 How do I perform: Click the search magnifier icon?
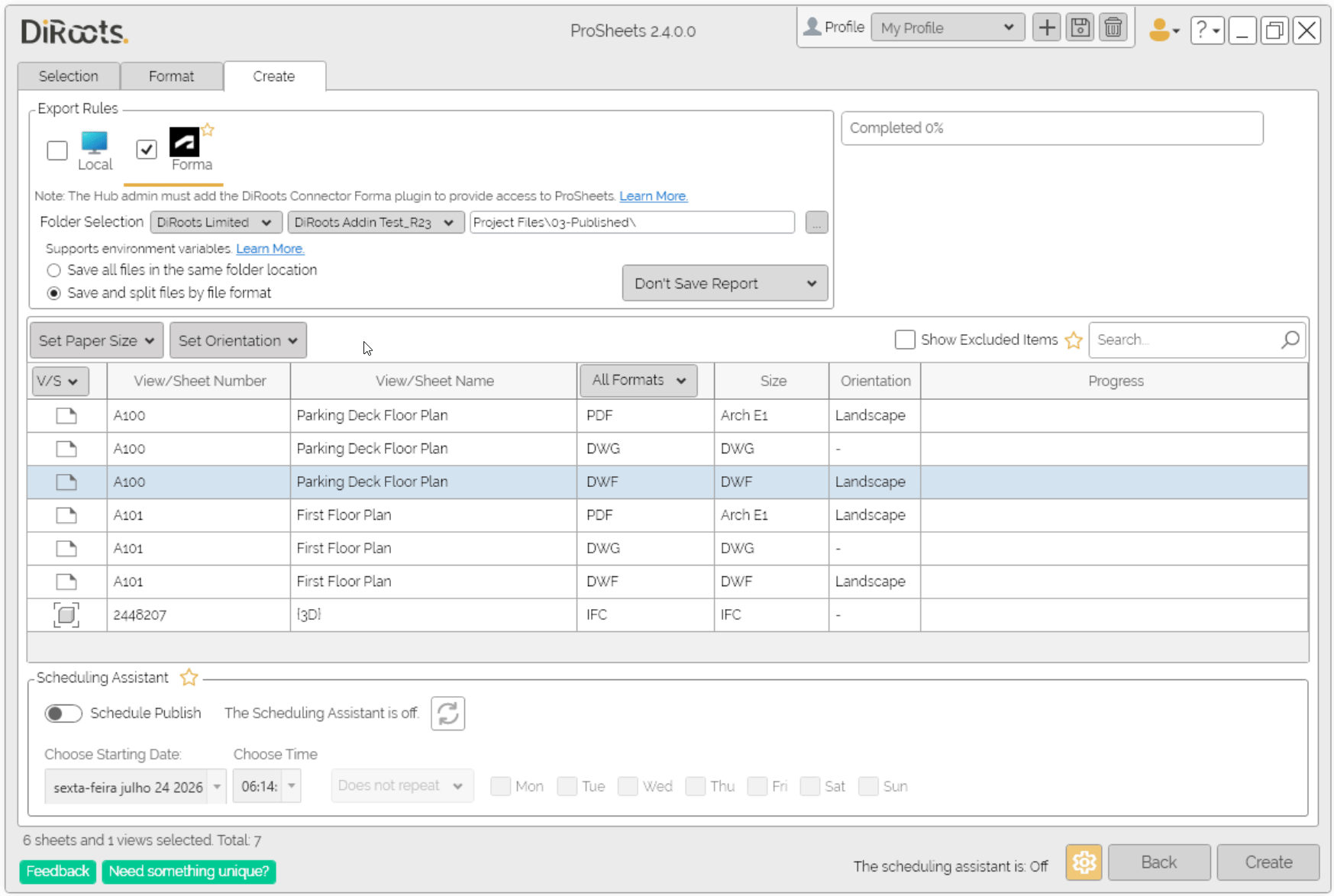[1290, 340]
